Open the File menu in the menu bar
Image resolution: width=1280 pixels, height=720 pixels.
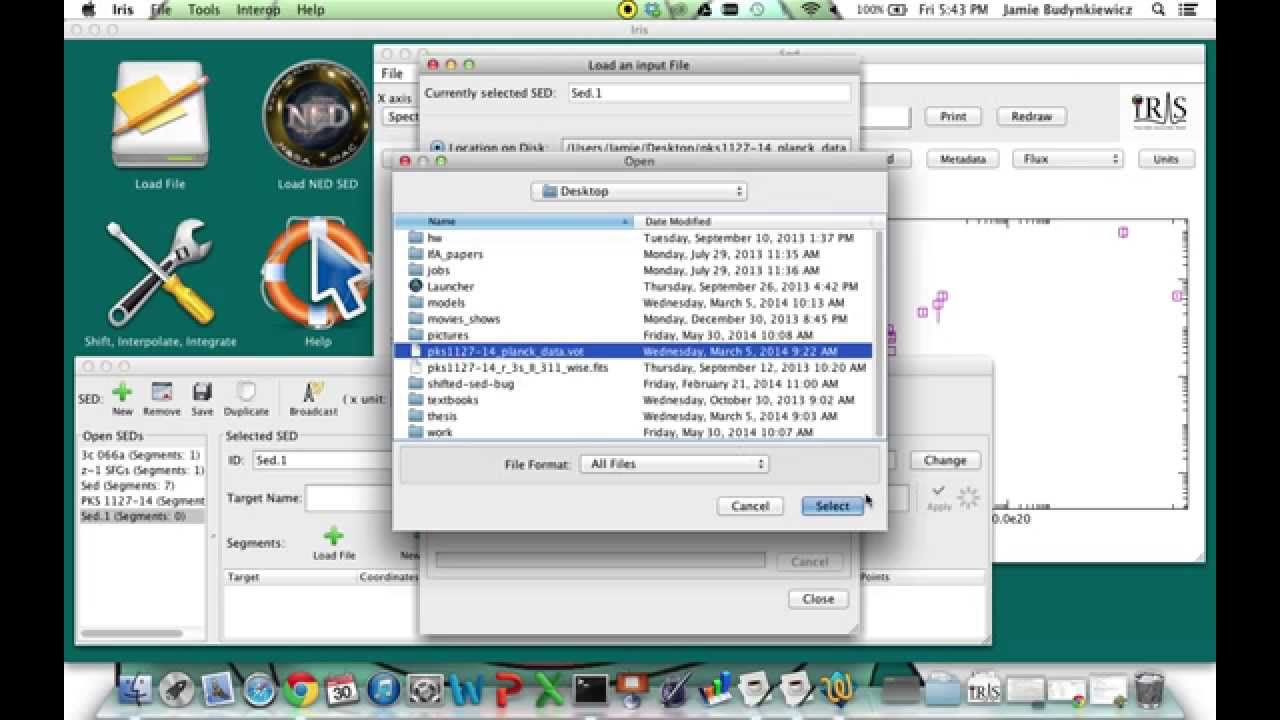(161, 9)
